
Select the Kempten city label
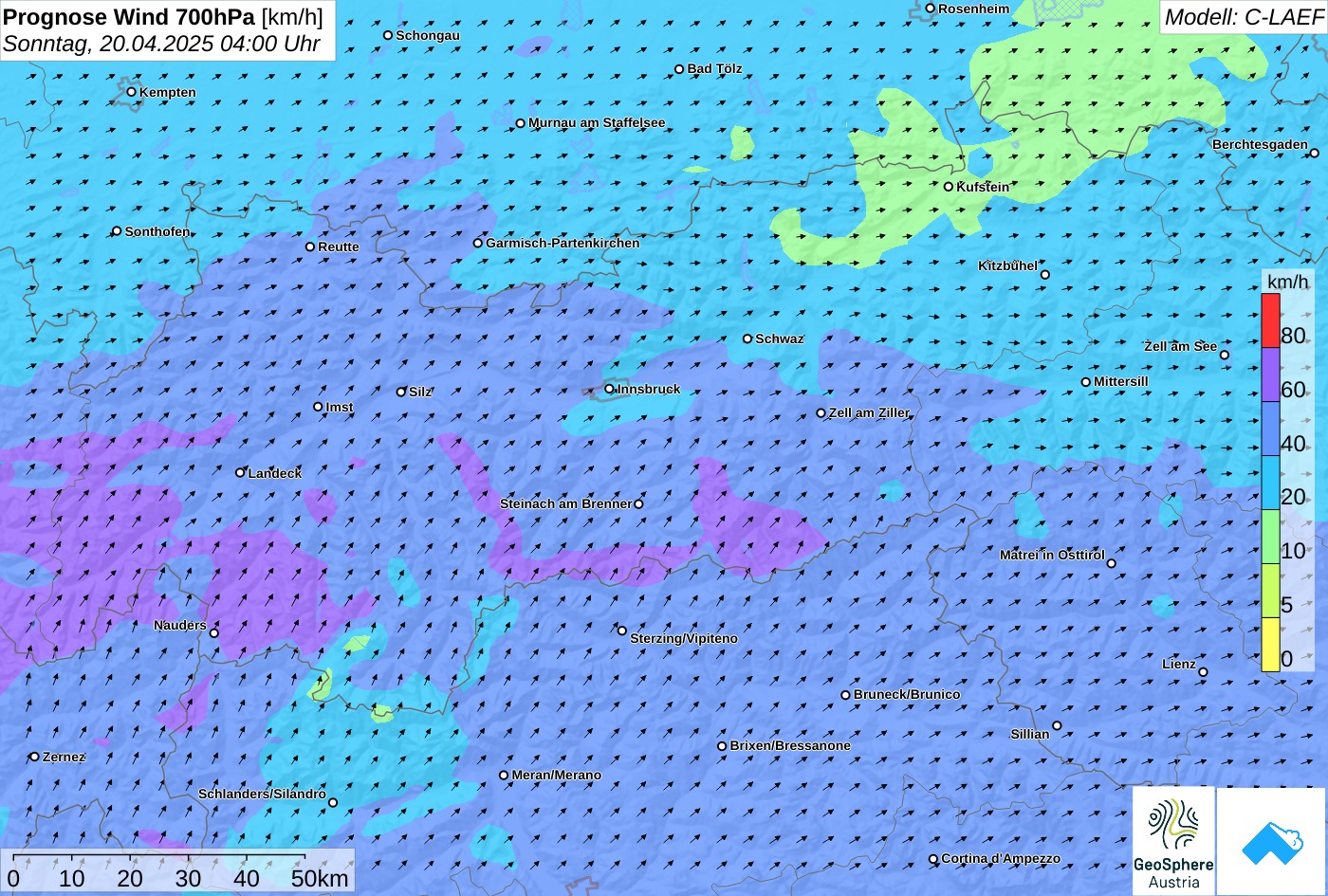pos(168,92)
